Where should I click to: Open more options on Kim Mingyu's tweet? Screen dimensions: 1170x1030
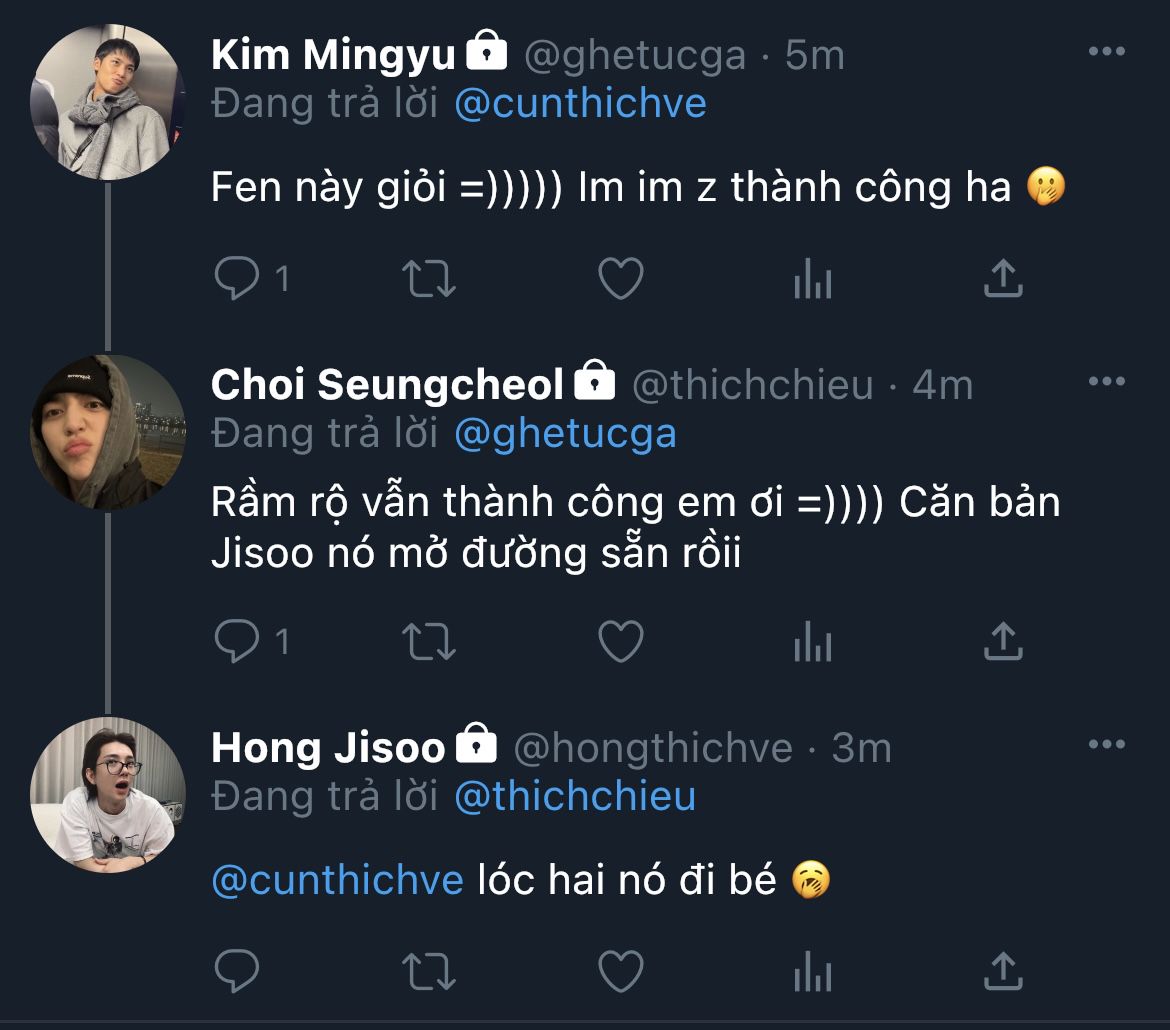[1106, 52]
